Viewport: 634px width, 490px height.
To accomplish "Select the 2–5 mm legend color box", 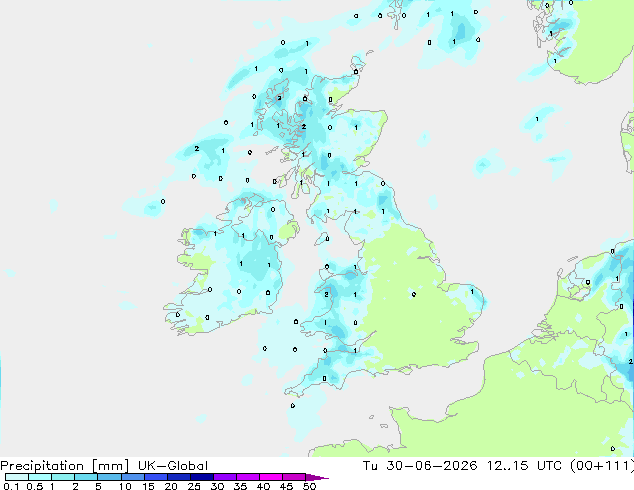I will [x=86, y=477].
